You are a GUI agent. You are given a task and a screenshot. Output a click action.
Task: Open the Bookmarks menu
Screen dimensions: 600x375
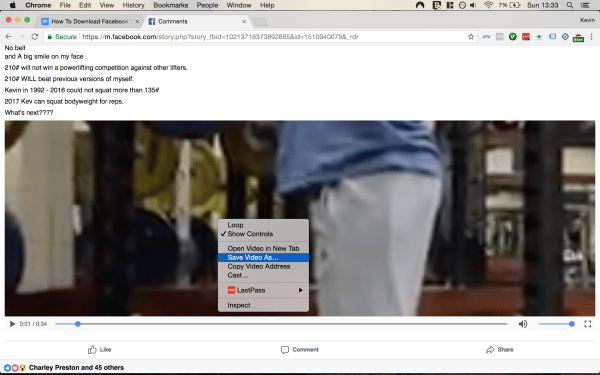tap(171, 5)
